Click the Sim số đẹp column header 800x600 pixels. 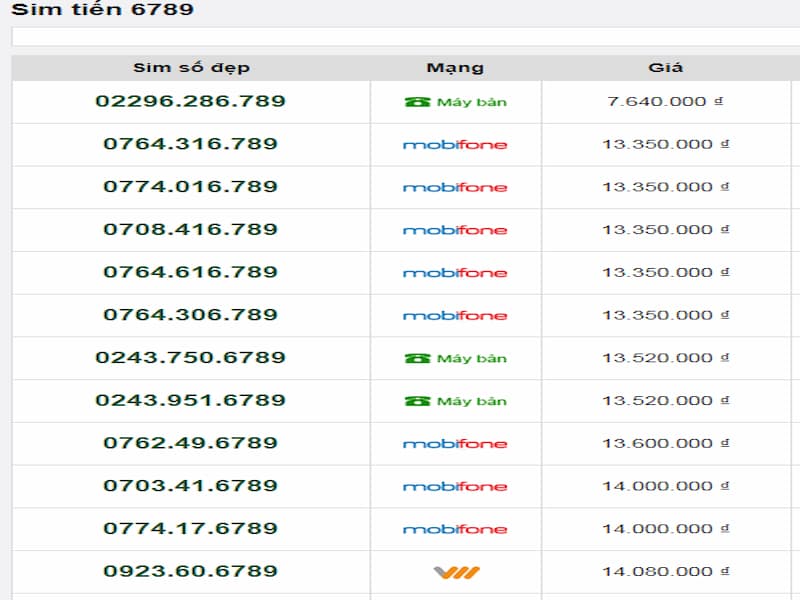(x=191, y=68)
